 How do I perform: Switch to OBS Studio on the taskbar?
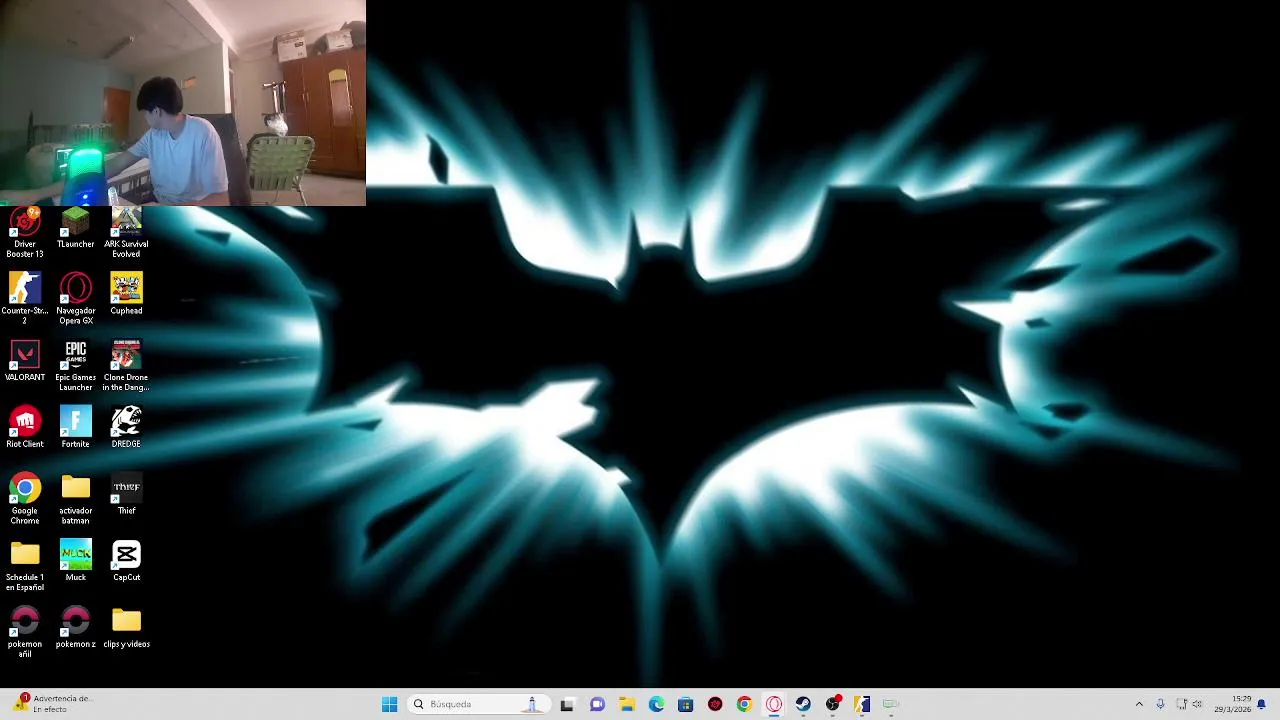click(x=833, y=704)
